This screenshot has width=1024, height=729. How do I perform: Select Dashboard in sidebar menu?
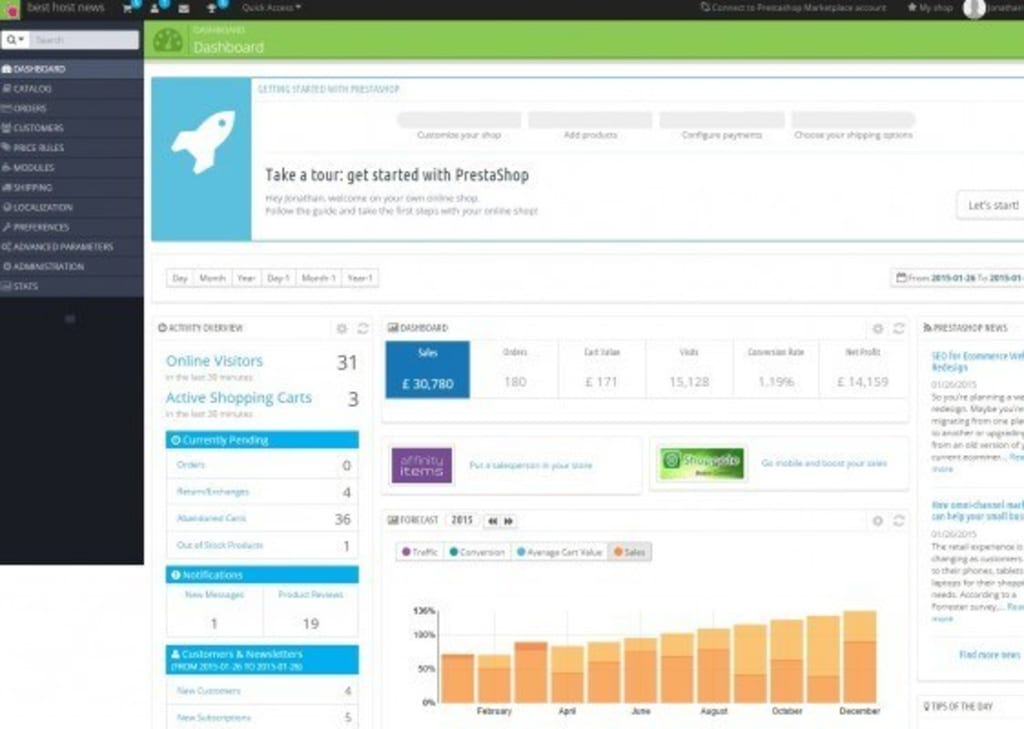tap(72, 69)
